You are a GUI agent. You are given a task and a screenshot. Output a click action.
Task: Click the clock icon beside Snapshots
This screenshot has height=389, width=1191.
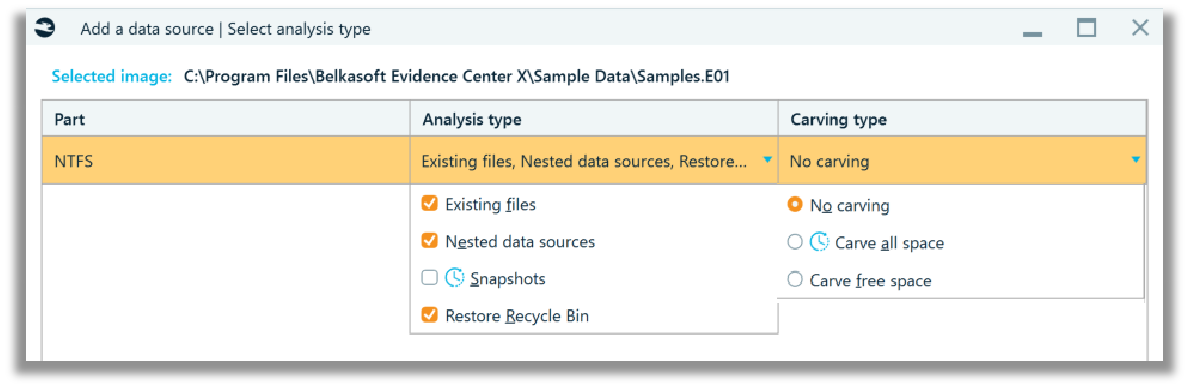click(x=454, y=278)
